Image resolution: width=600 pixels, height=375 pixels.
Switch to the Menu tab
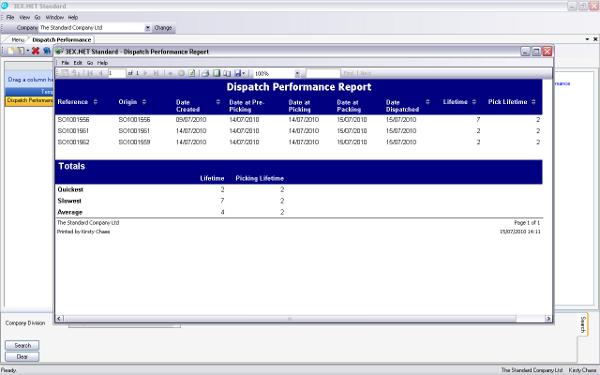[17, 40]
